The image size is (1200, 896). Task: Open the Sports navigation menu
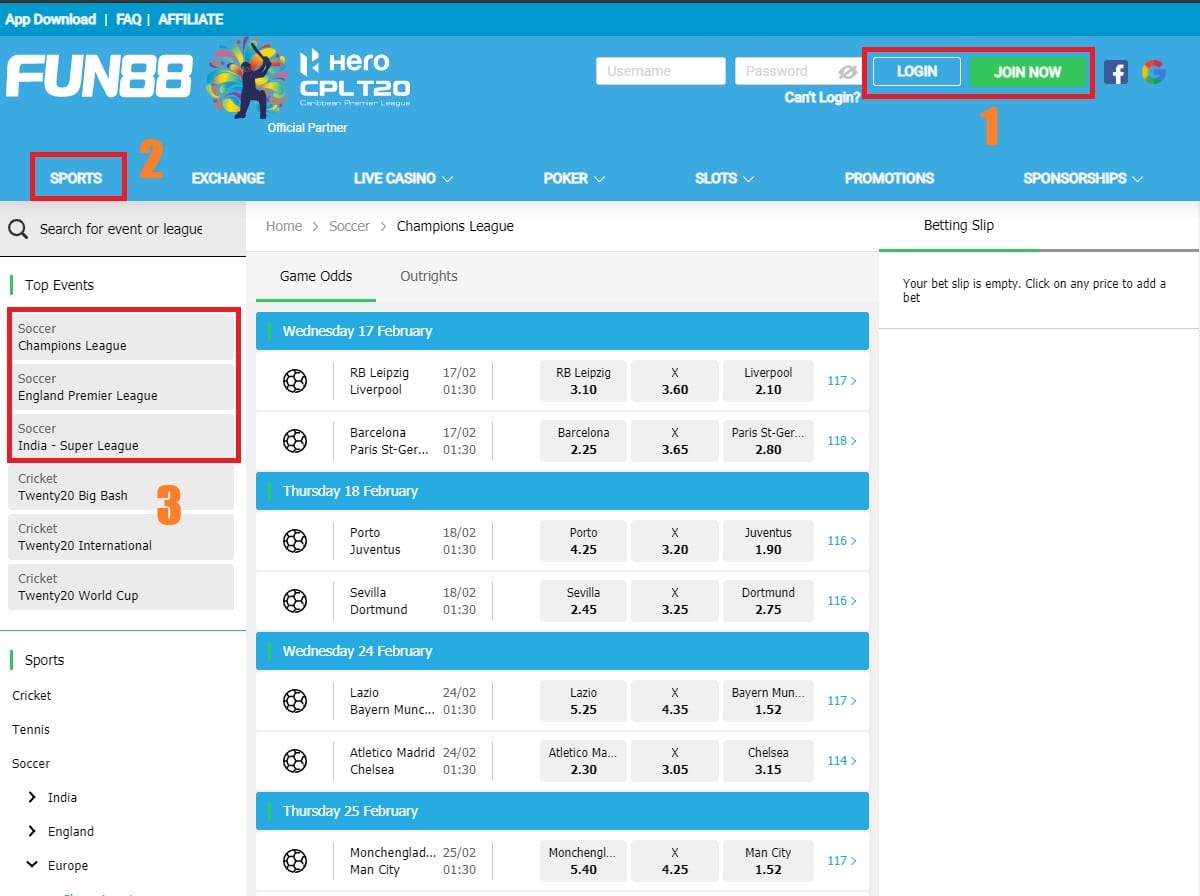tap(76, 178)
